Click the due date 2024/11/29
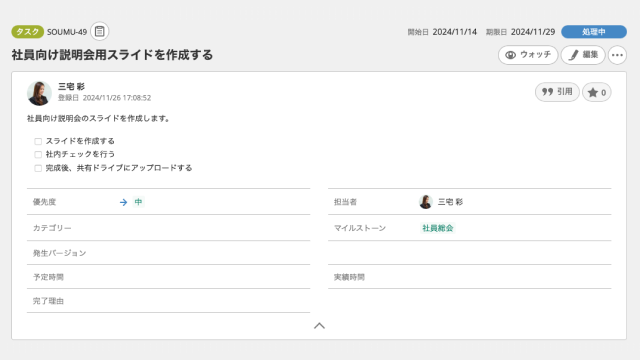Viewport: 640px width, 360px height. pyautogui.click(x=533, y=32)
